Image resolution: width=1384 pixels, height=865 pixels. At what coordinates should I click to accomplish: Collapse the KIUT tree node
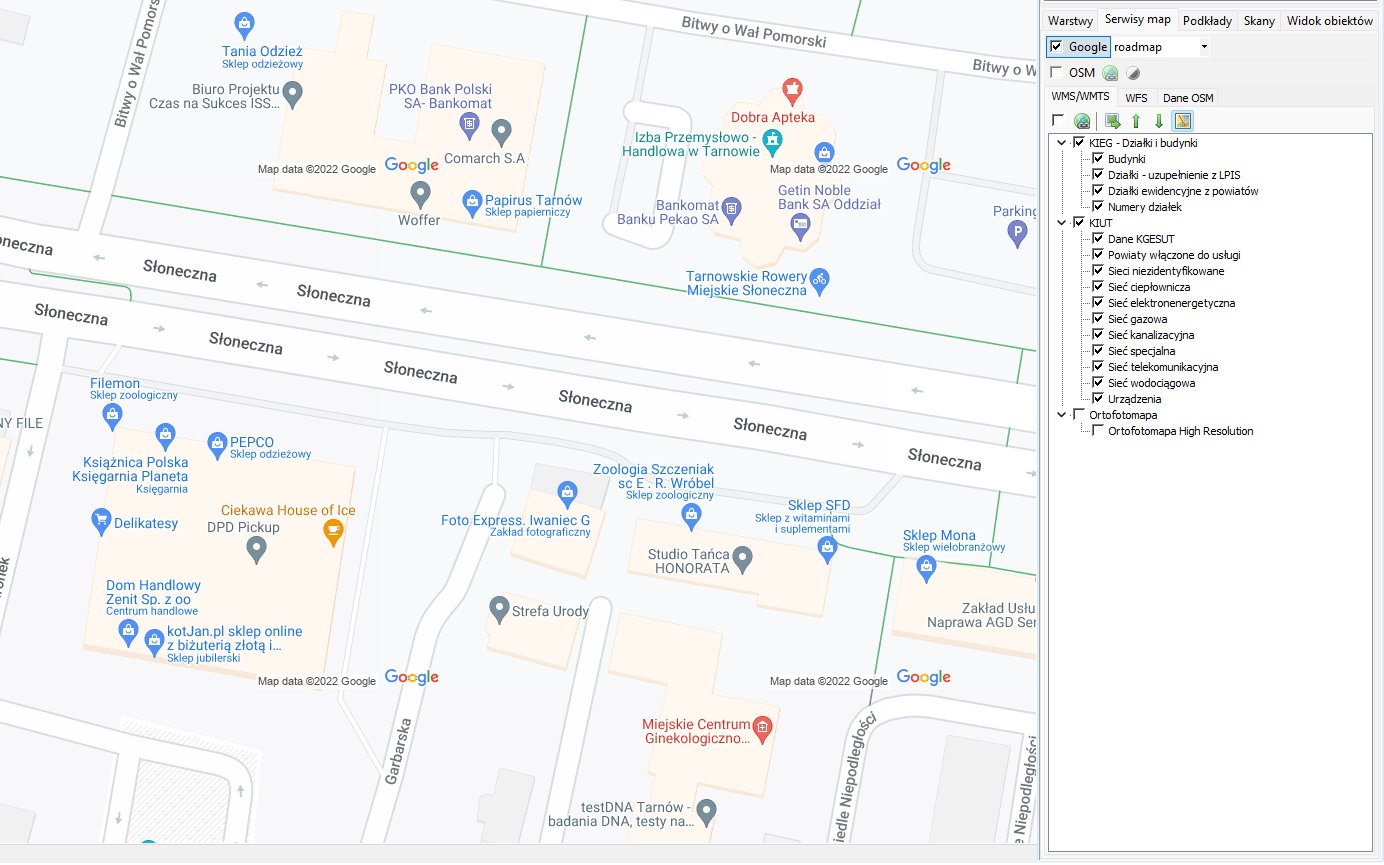coord(1062,223)
